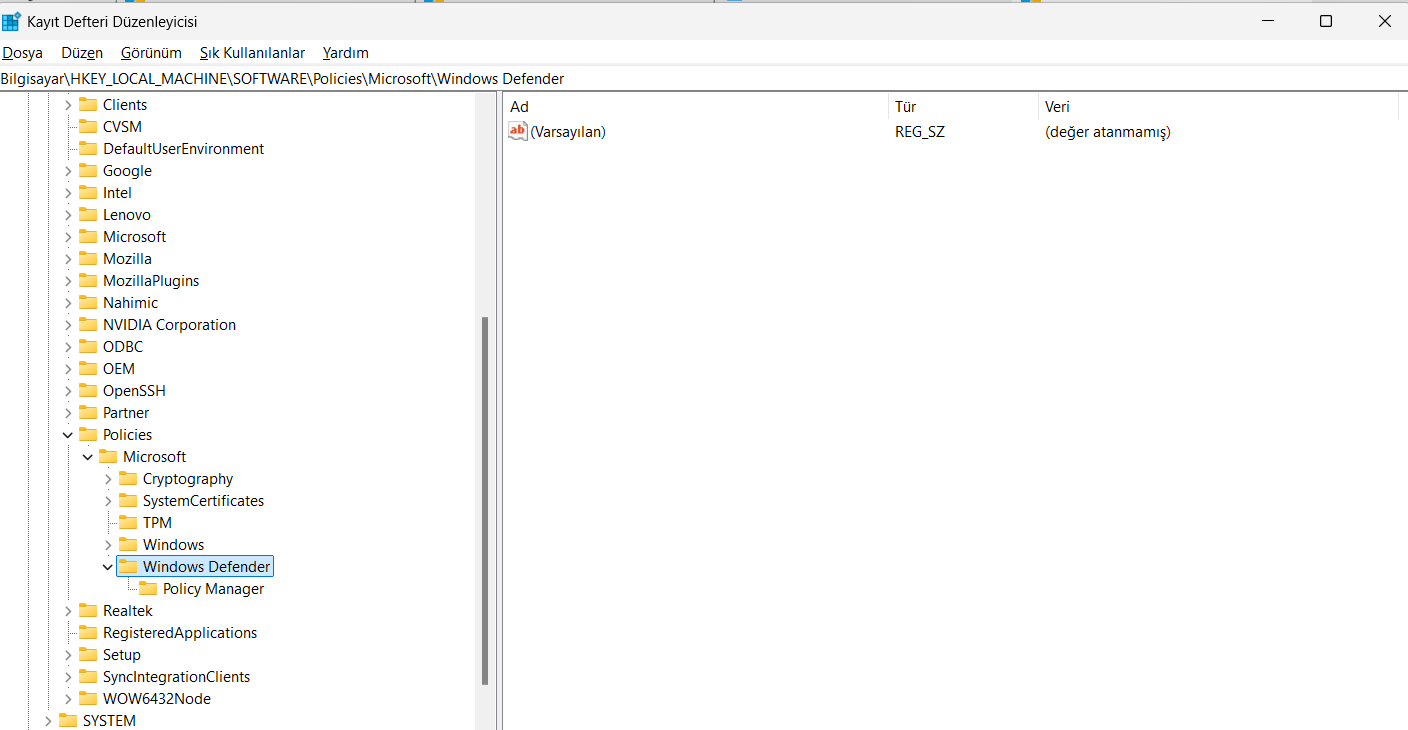Image resolution: width=1408 pixels, height=730 pixels.
Task: Click the (değer atanmamış) data cell
Action: pyautogui.click(x=1107, y=132)
